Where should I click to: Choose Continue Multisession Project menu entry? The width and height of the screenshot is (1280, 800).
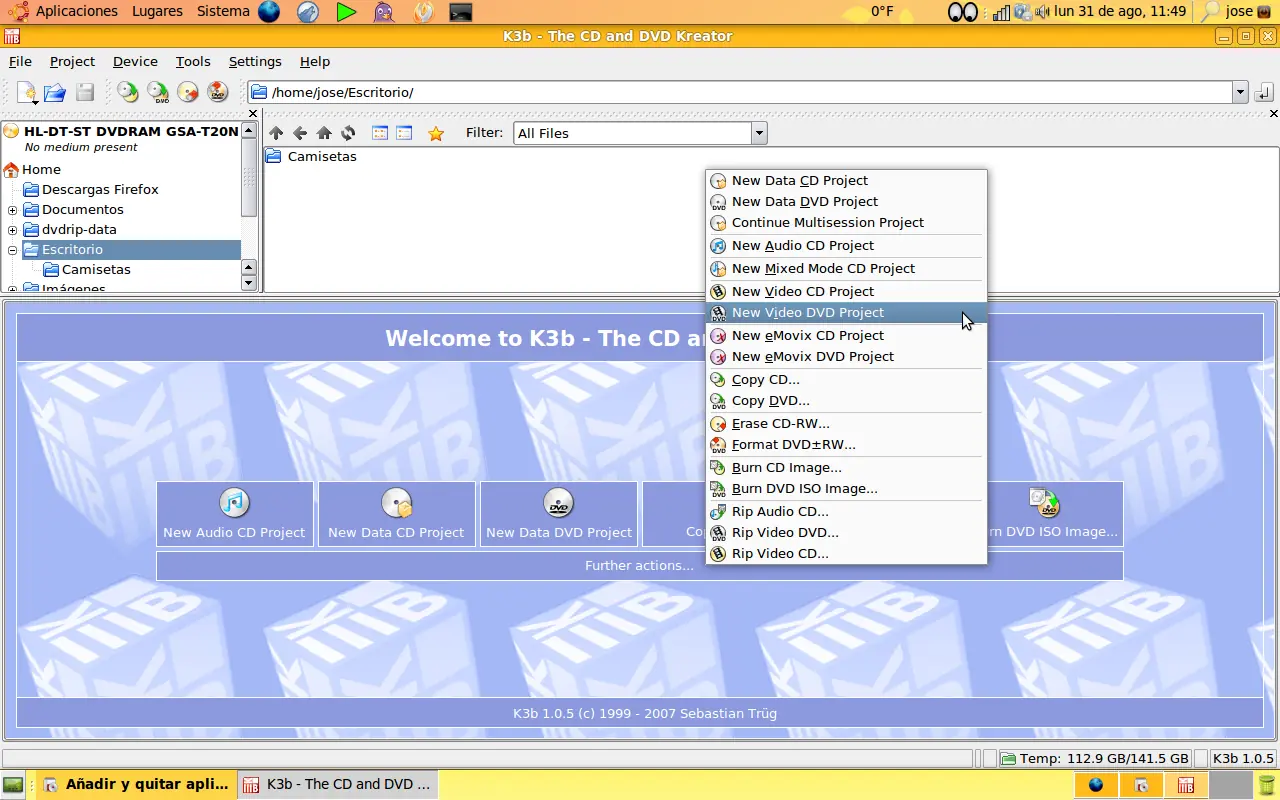coord(846,223)
